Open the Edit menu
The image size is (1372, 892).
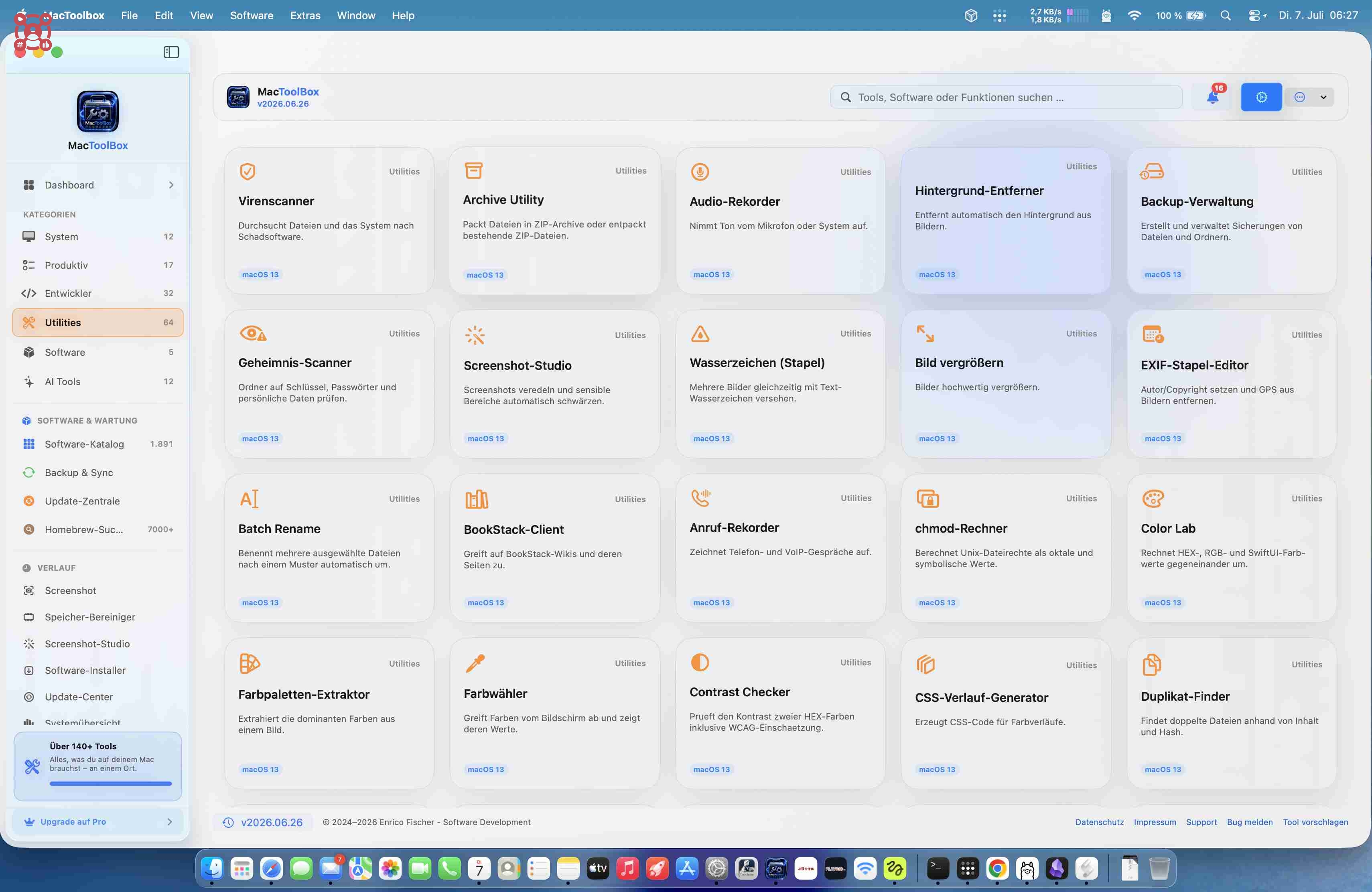(x=164, y=16)
